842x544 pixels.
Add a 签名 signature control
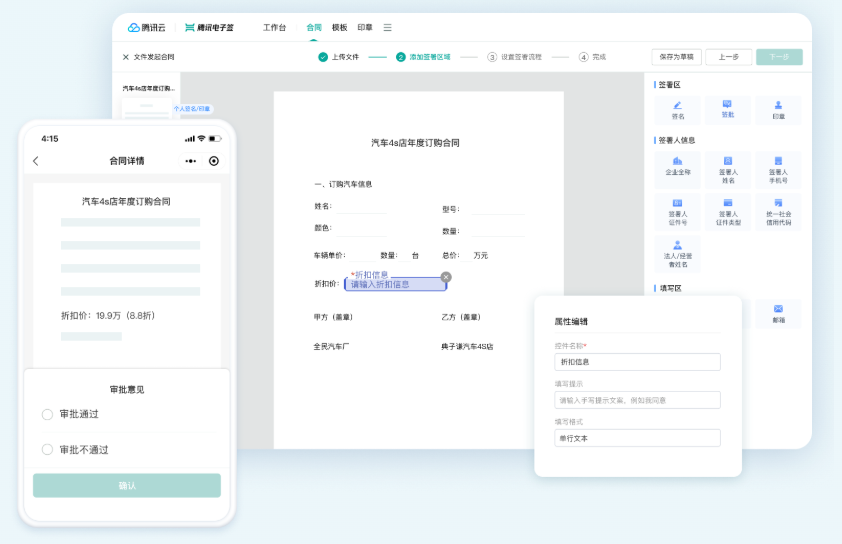point(678,110)
